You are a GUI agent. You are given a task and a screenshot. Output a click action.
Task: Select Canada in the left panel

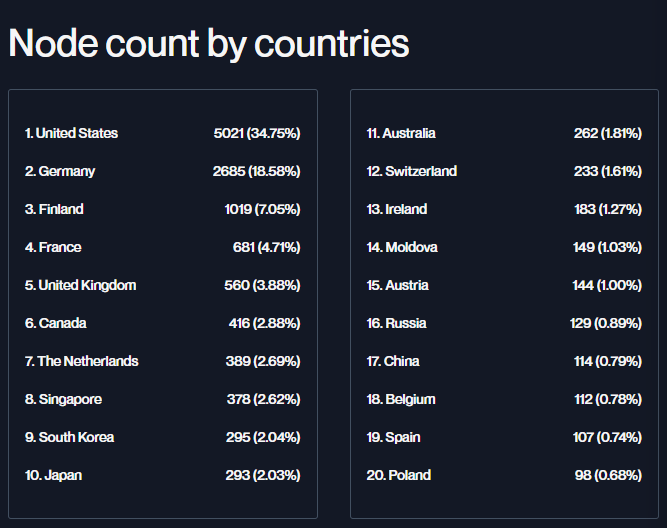coord(55,323)
